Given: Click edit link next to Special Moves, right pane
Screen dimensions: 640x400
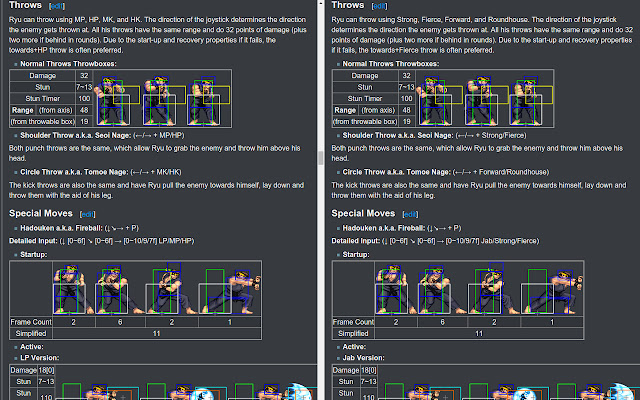Looking at the screenshot, I should (x=410, y=214).
